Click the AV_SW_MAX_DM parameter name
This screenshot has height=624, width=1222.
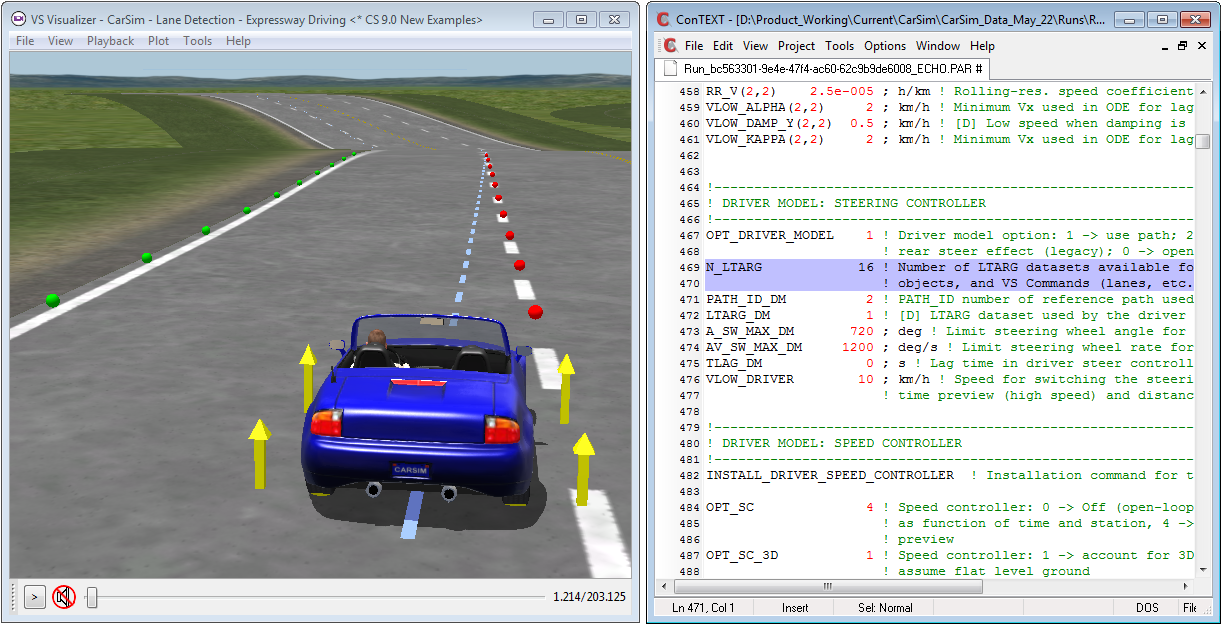(x=754, y=347)
